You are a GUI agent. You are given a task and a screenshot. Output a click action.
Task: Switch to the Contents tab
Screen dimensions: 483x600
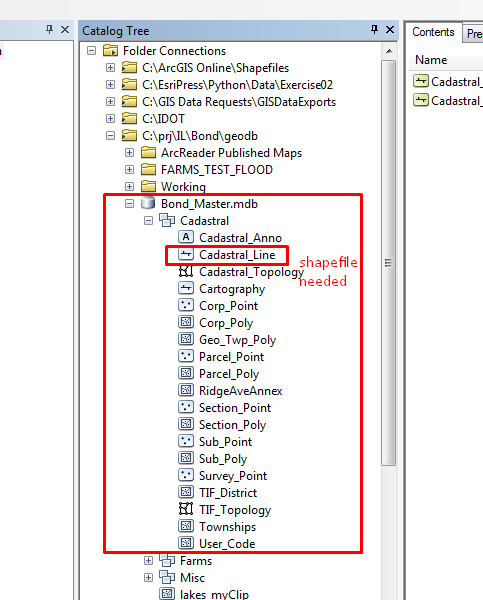point(433,32)
